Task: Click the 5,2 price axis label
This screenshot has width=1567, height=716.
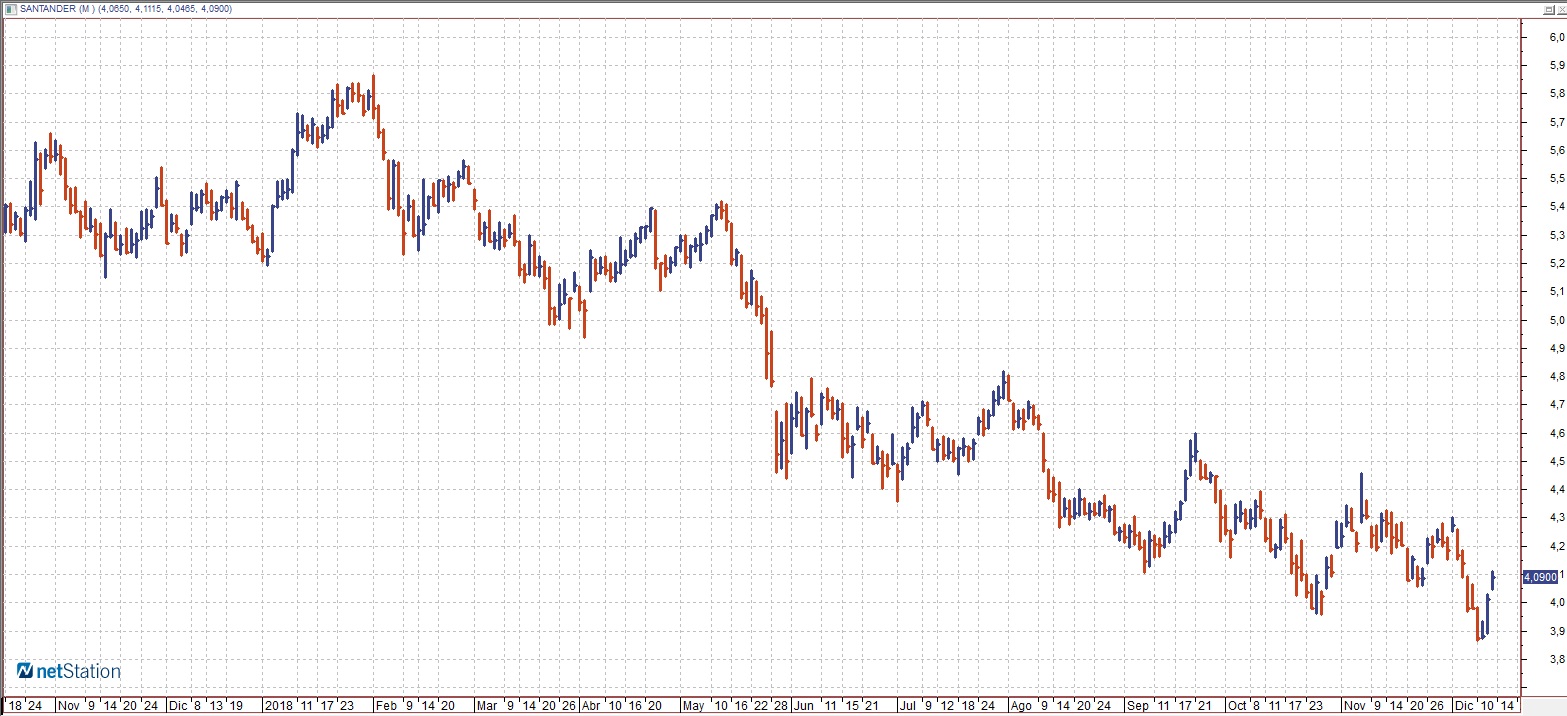Action: tap(1556, 264)
